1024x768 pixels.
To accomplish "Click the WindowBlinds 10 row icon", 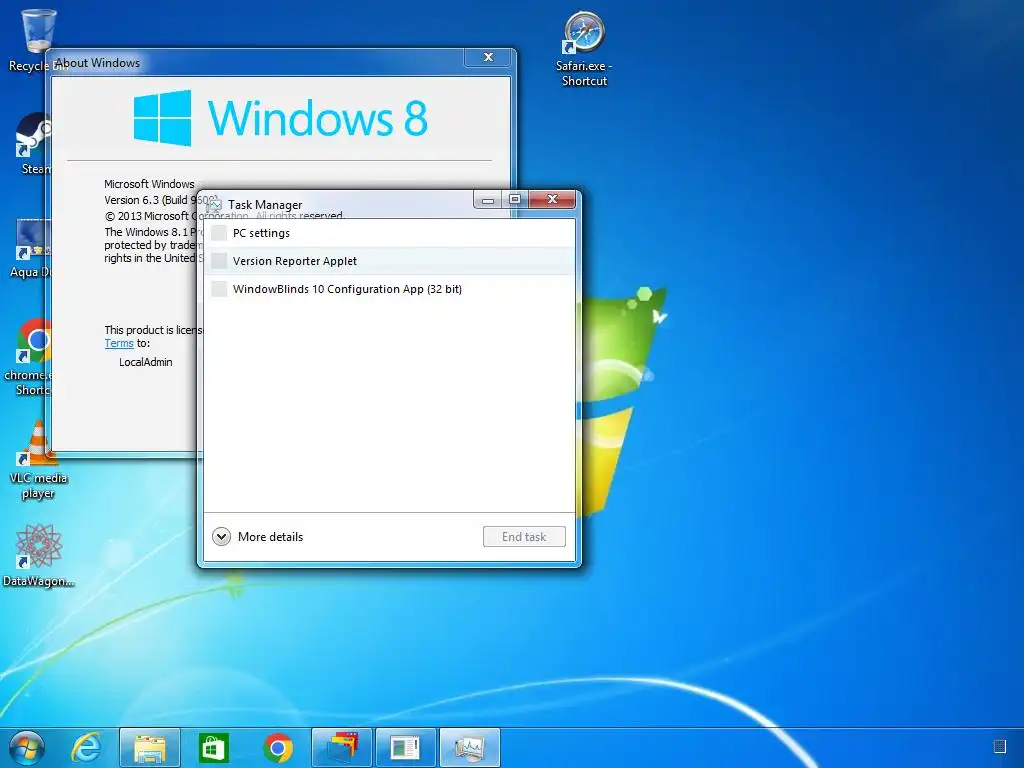I will pos(219,289).
